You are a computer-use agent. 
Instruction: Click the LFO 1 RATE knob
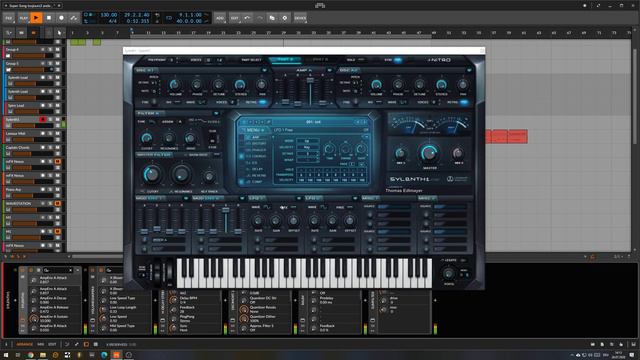(x=258, y=221)
